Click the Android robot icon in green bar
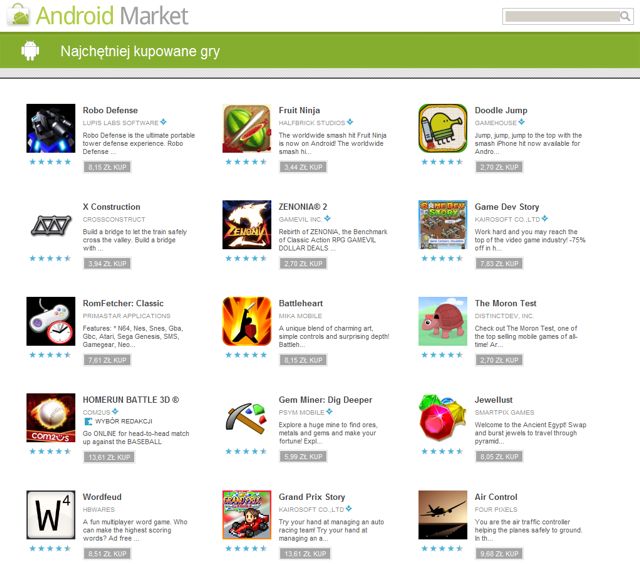Screen dimensions: 640x564 pos(30,51)
